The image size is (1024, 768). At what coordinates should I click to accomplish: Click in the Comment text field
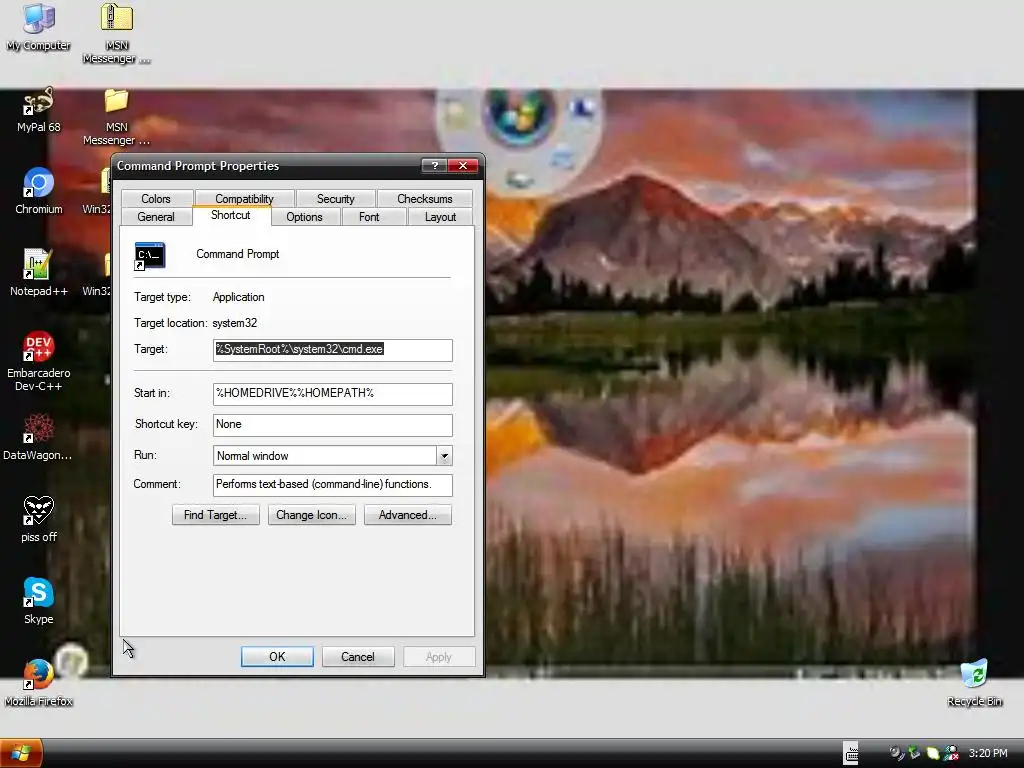(332, 485)
